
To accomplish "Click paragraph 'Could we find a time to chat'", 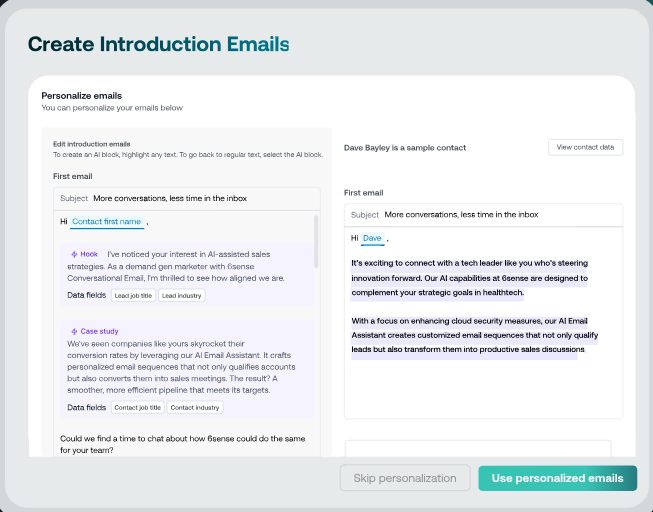I will point(182,444).
